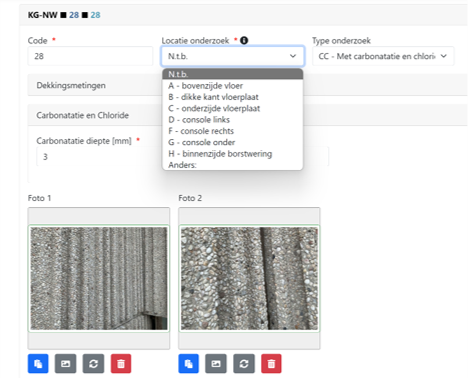Click the blue copy icon under Foto 1
Screen dimensions: 472x378
pyautogui.click(x=38, y=363)
